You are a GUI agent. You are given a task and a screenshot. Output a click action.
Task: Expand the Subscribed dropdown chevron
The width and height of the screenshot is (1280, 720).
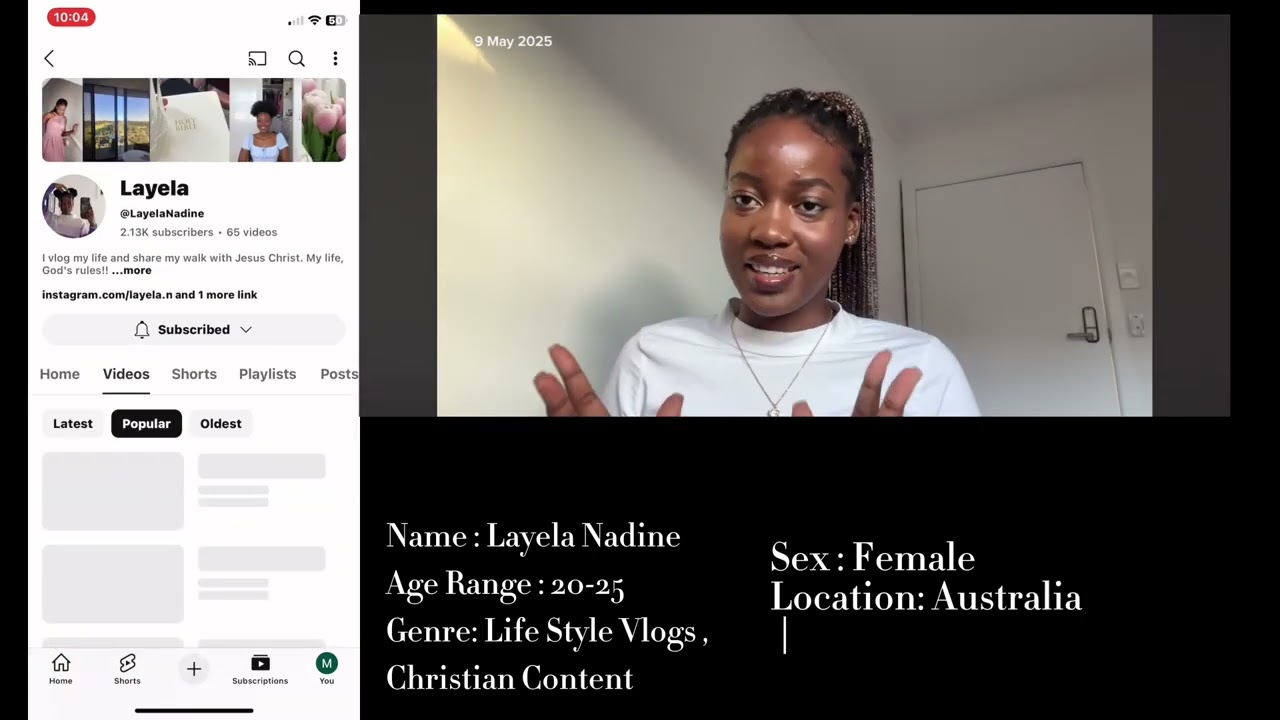246,329
